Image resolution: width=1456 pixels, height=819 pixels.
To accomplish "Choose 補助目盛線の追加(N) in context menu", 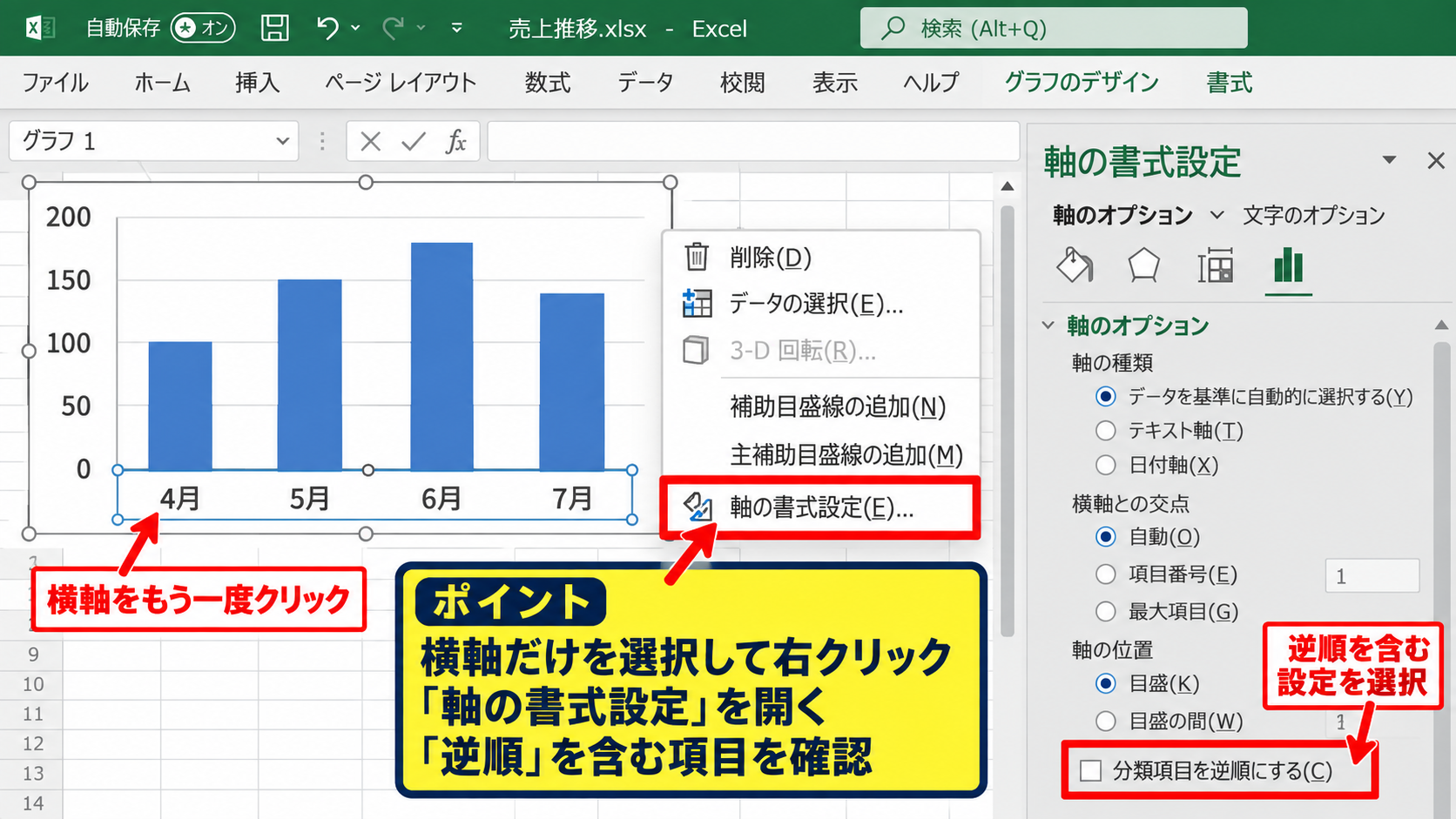I will coord(820,406).
